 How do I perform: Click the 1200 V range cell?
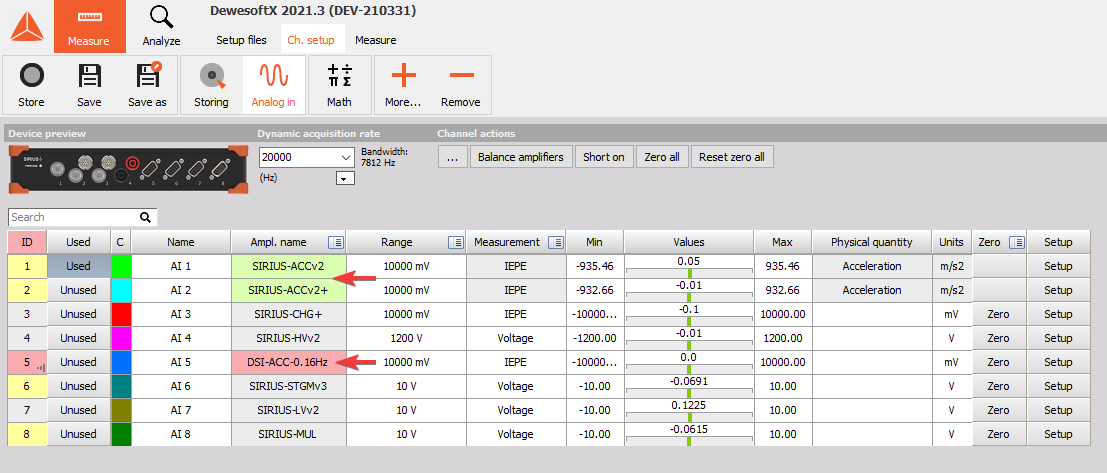pyautogui.click(x=406, y=338)
